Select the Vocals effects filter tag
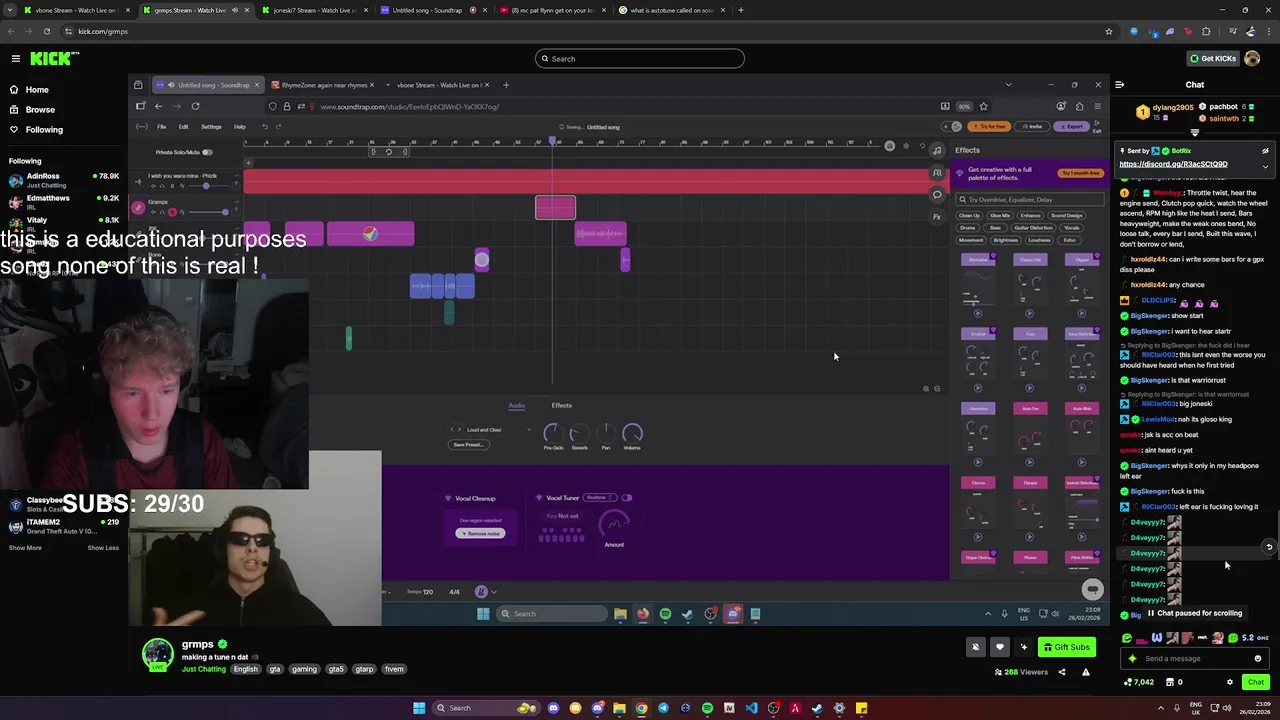This screenshot has height=720, width=1280. point(1072,228)
